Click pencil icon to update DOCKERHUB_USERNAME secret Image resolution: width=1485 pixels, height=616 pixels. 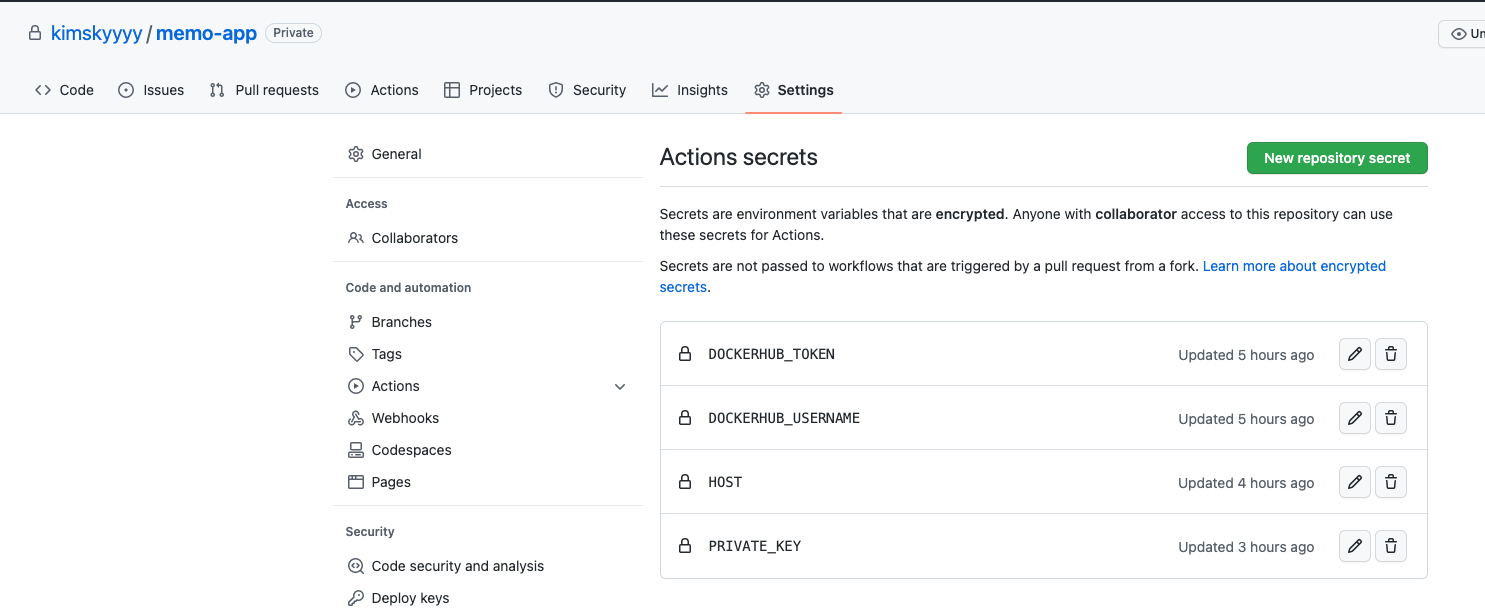point(1355,418)
